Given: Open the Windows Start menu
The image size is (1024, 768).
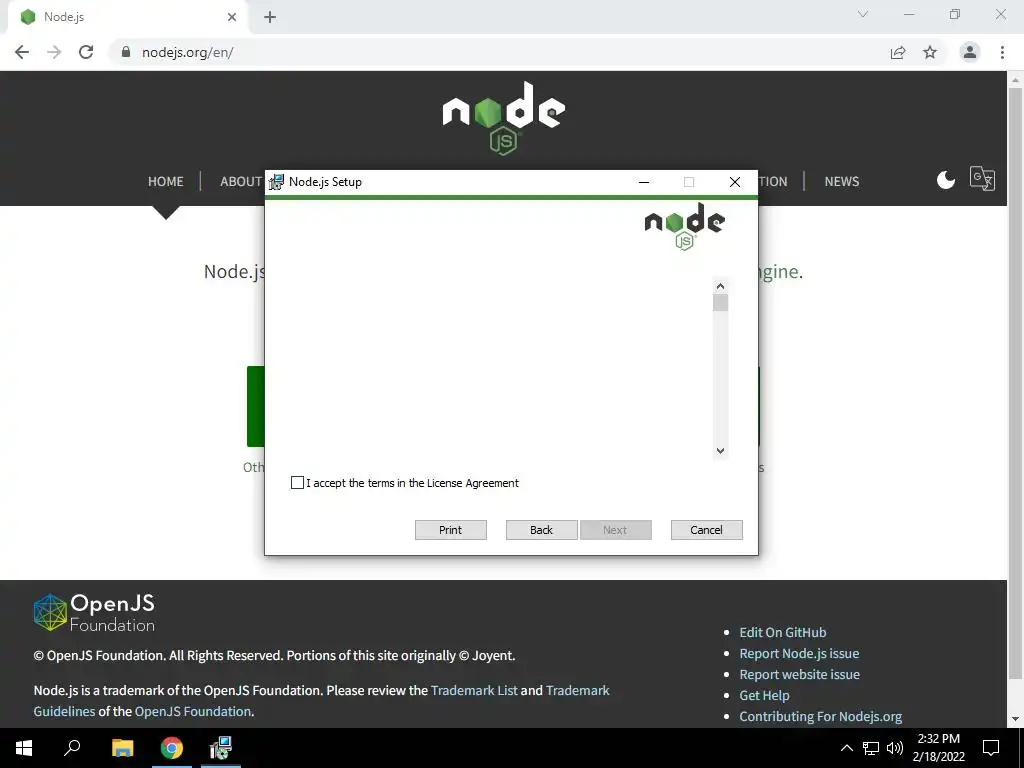Looking at the screenshot, I should click(x=24, y=748).
